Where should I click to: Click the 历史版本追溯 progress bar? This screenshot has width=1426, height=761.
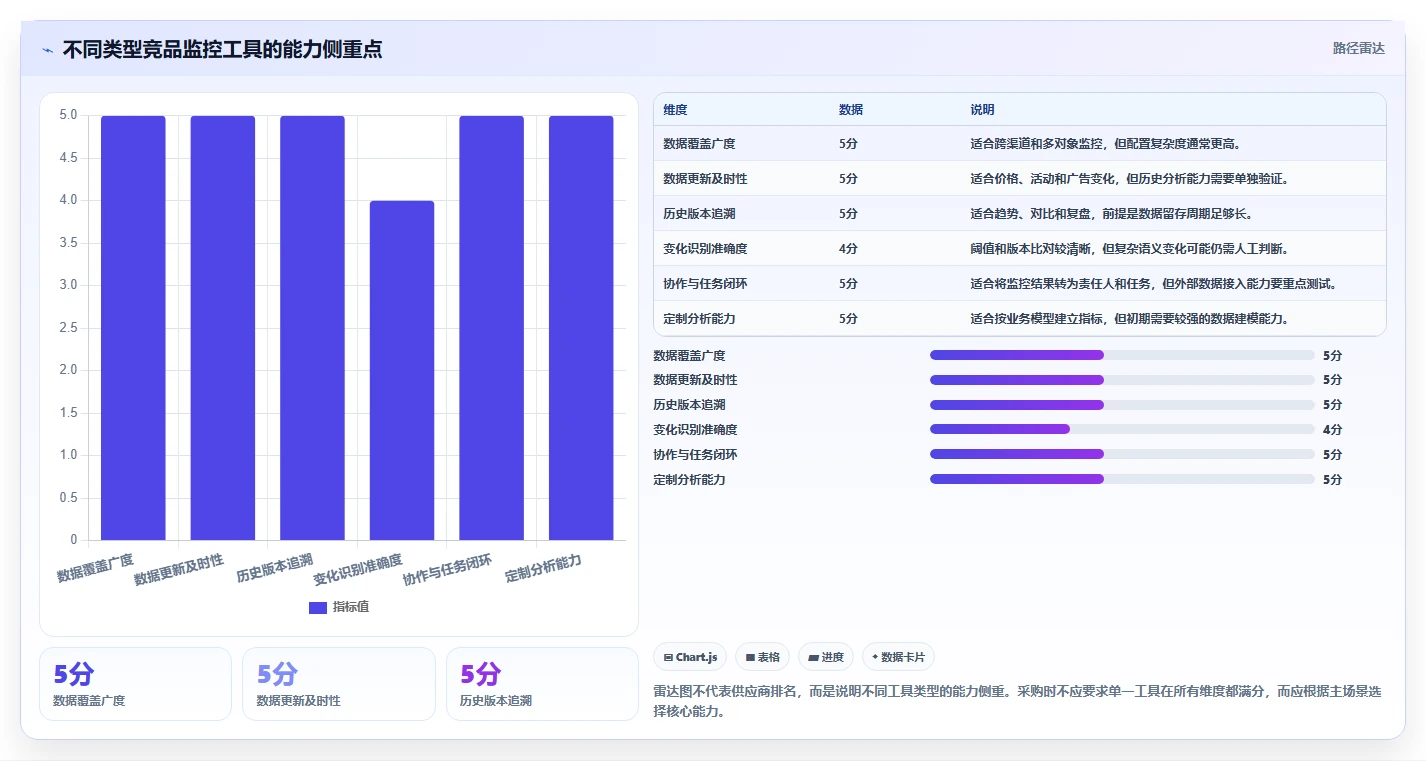(x=1122, y=405)
